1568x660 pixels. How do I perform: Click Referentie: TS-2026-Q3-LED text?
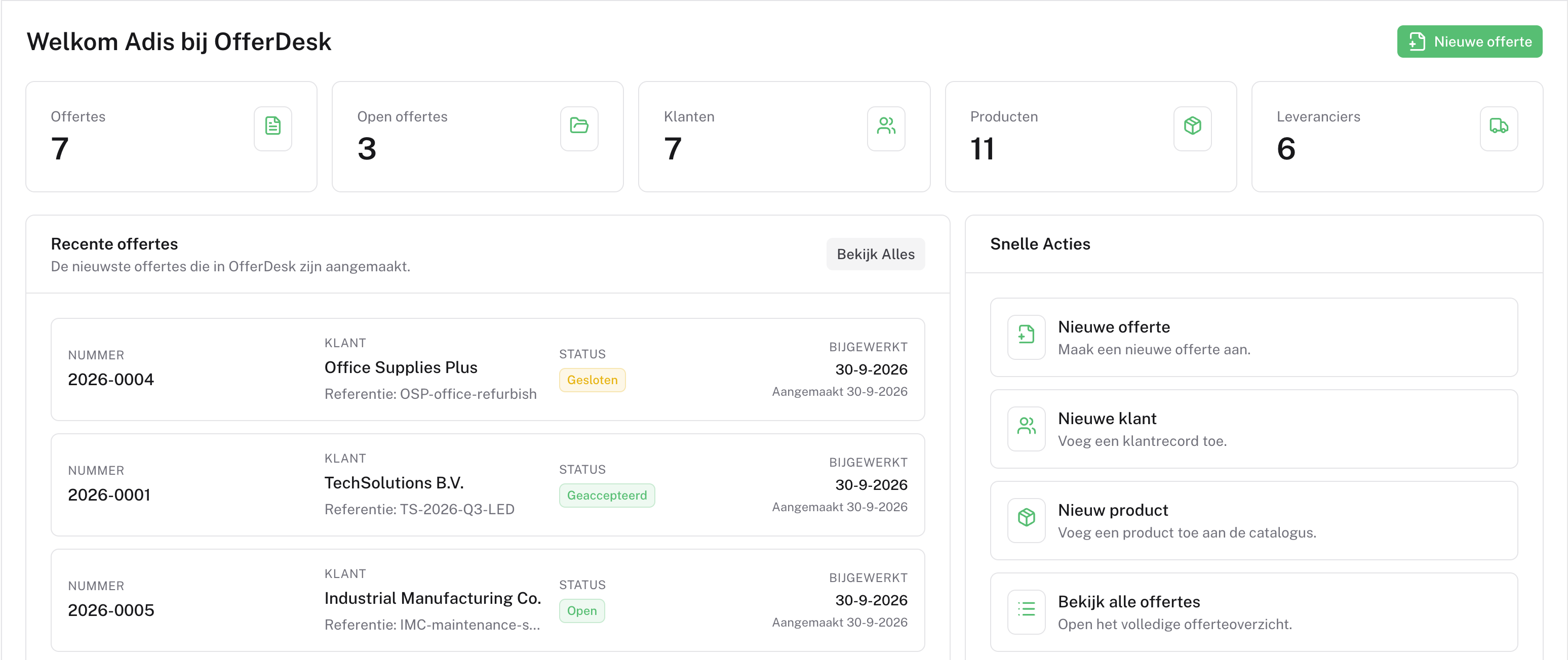419,510
